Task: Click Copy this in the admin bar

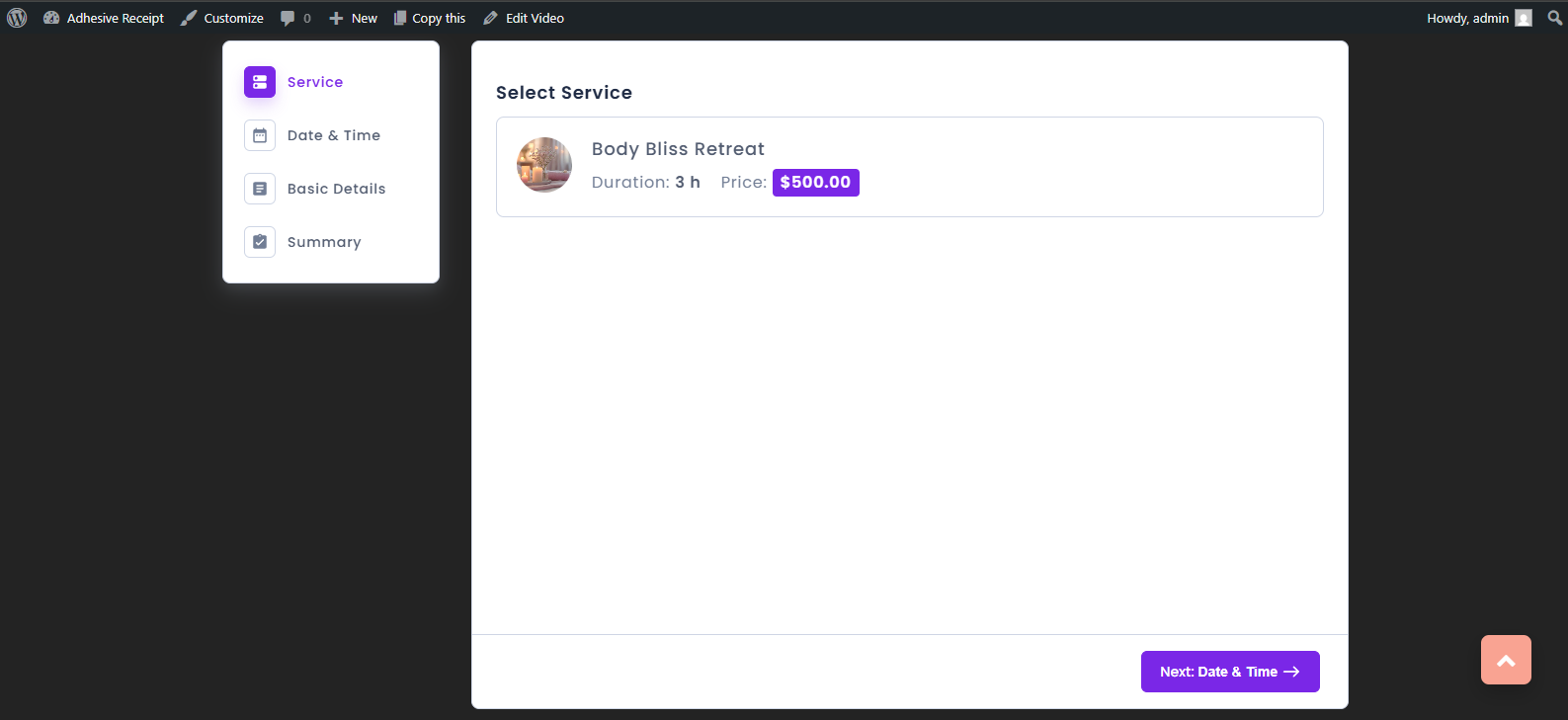Action: 439,18
